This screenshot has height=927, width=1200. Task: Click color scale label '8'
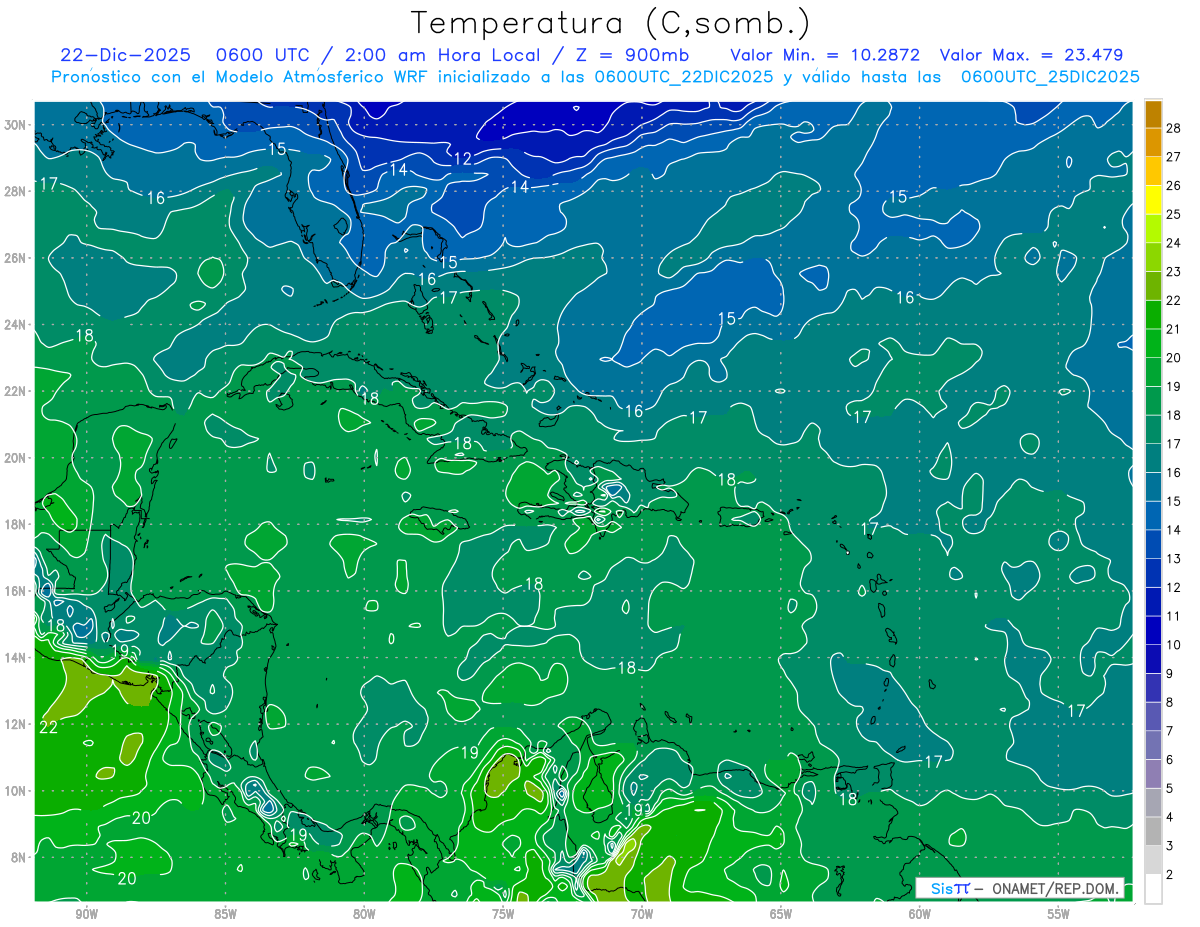click(1170, 703)
